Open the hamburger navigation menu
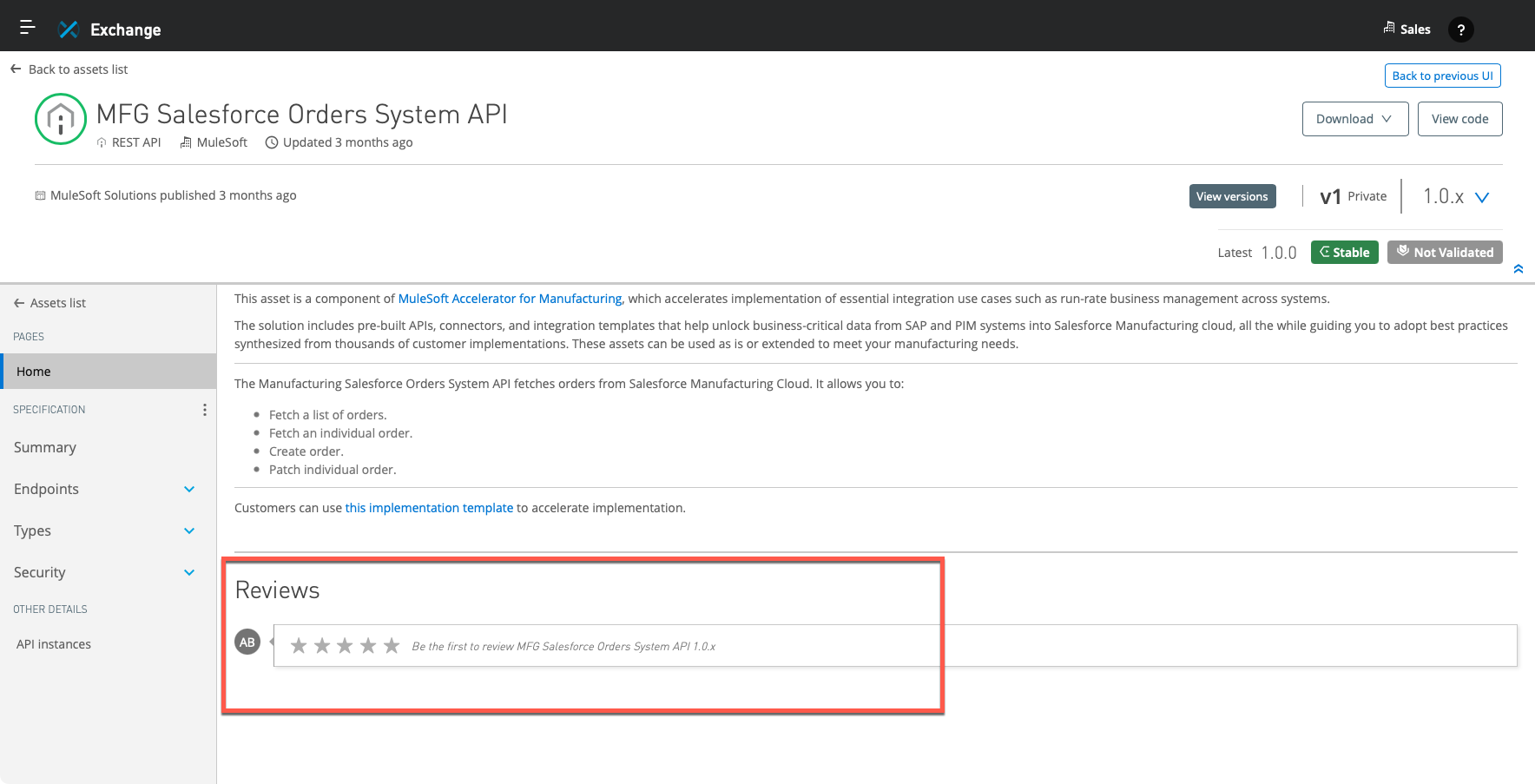This screenshot has height=784, width=1535. [x=28, y=28]
